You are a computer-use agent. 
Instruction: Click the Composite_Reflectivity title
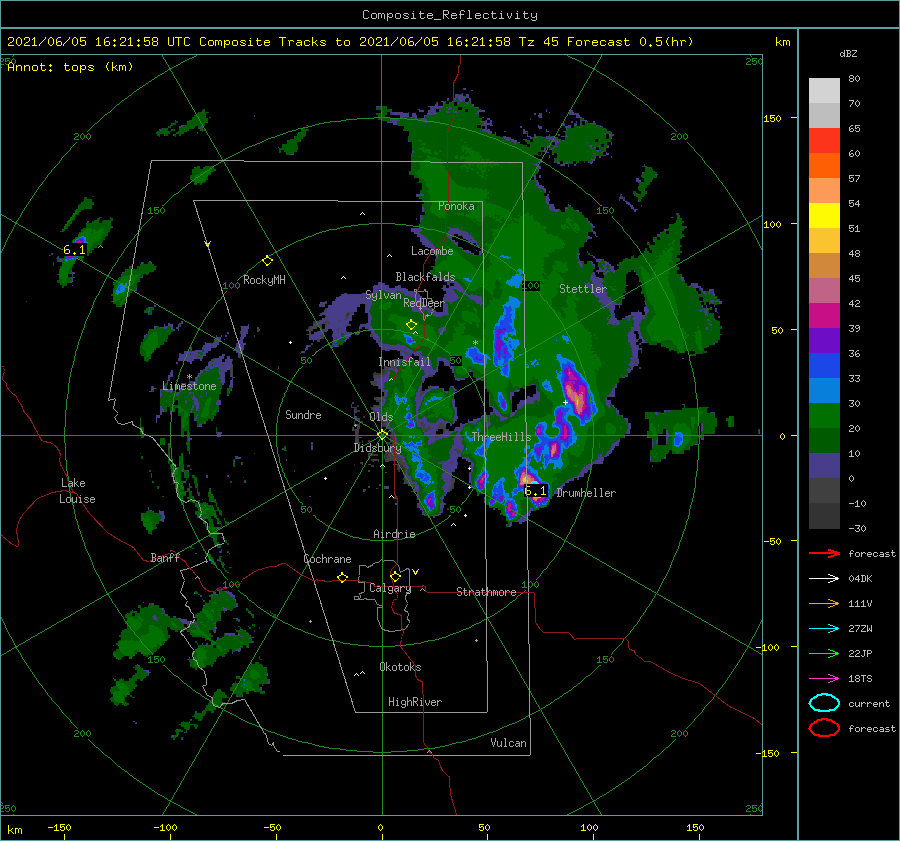[x=450, y=15]
